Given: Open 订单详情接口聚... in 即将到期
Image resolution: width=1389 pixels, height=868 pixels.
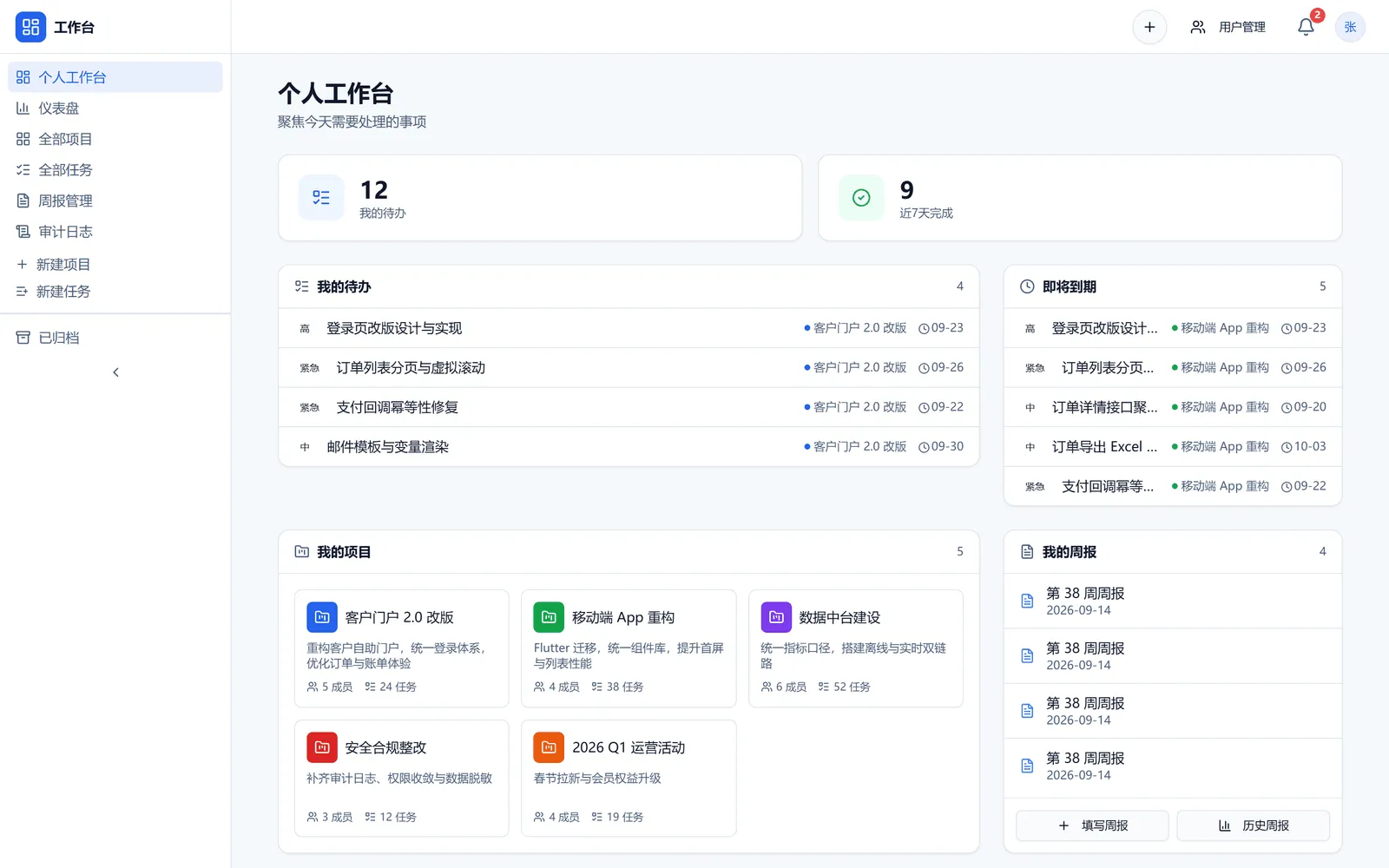Looking at the screenshot, I should tap(1173, 407).
